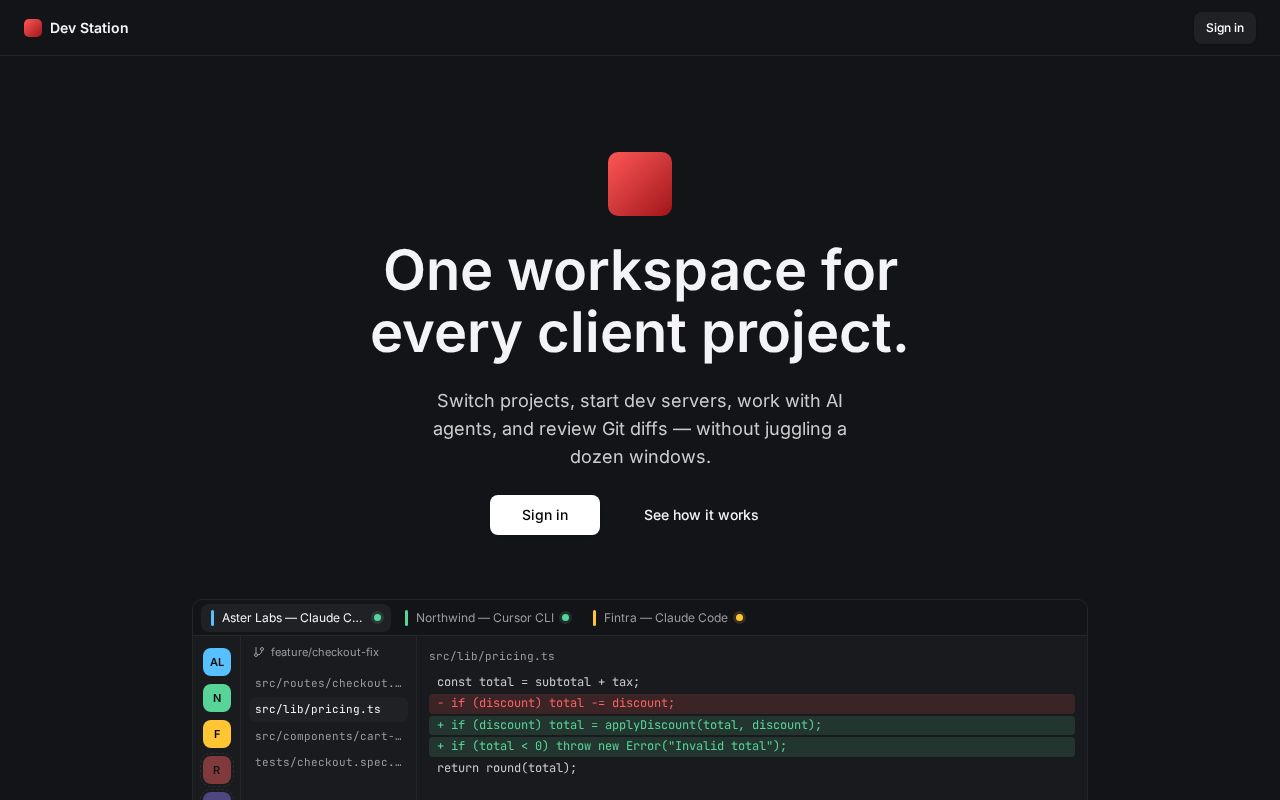1280x800 pixels.
Task: Click the yellow status dot on Fintra tab
Action: (x=740, y=618)
